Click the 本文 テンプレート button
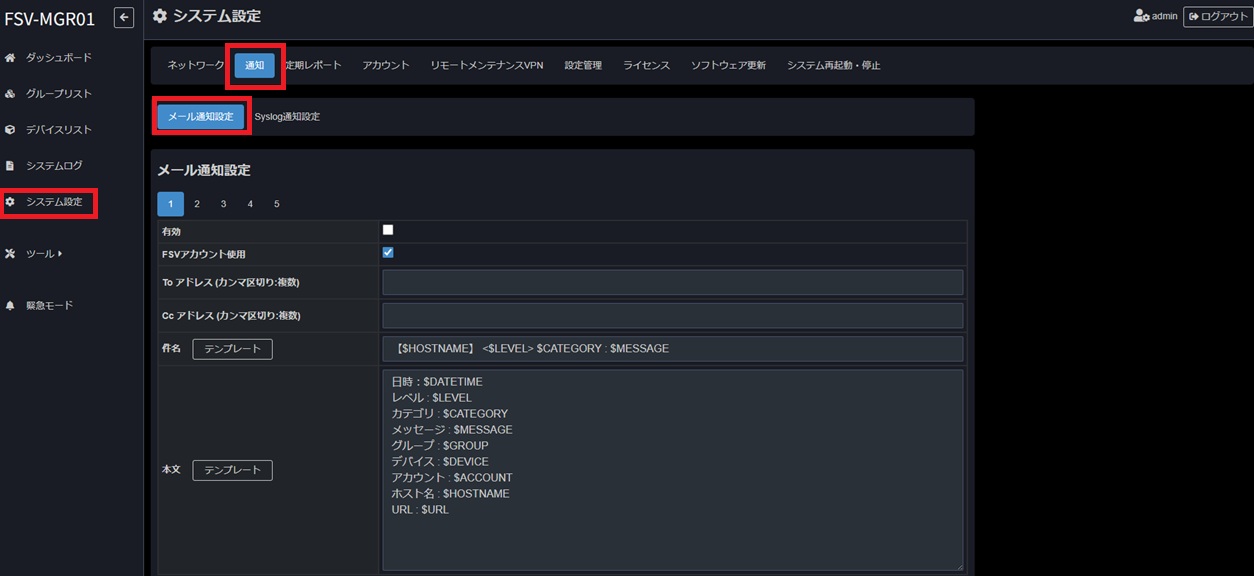Image resolution: width=1254 pixels, height=576 pixels. click(x=232, y=470)
